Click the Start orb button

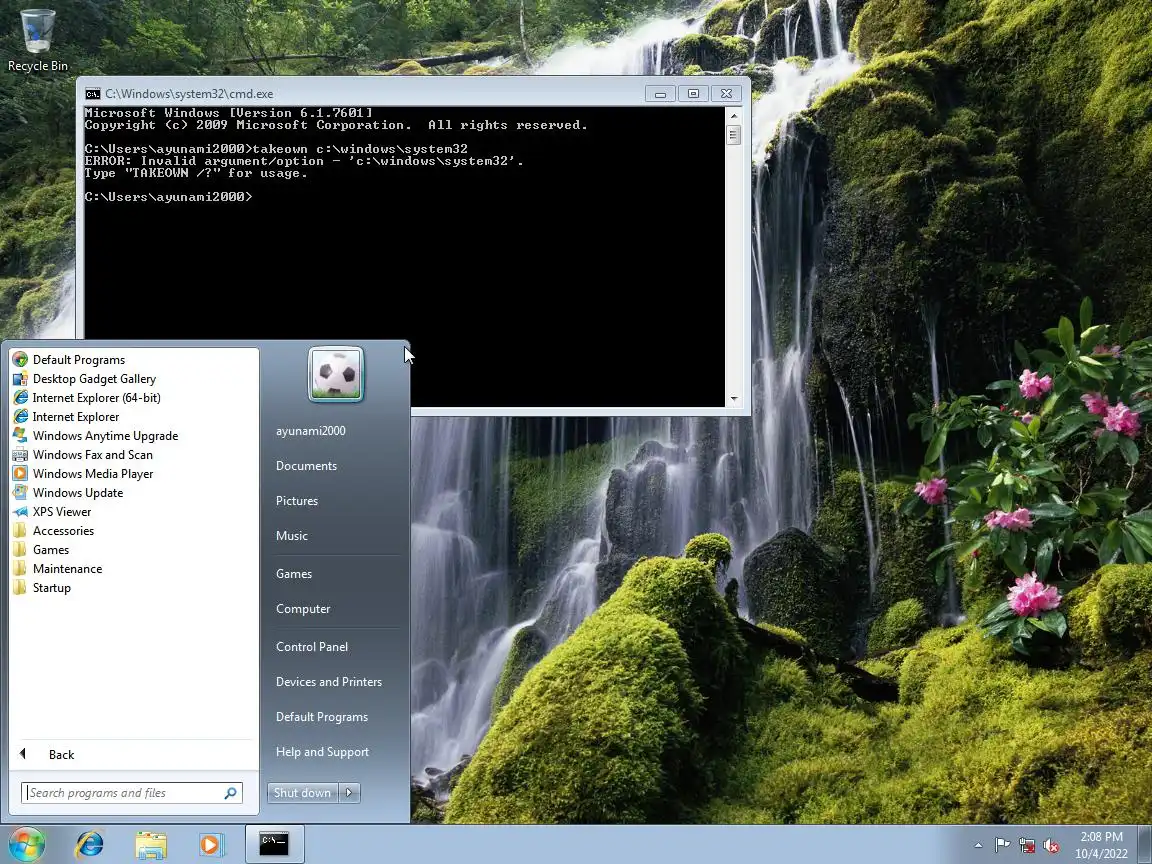pyautogui.click(x=26, y=844)
